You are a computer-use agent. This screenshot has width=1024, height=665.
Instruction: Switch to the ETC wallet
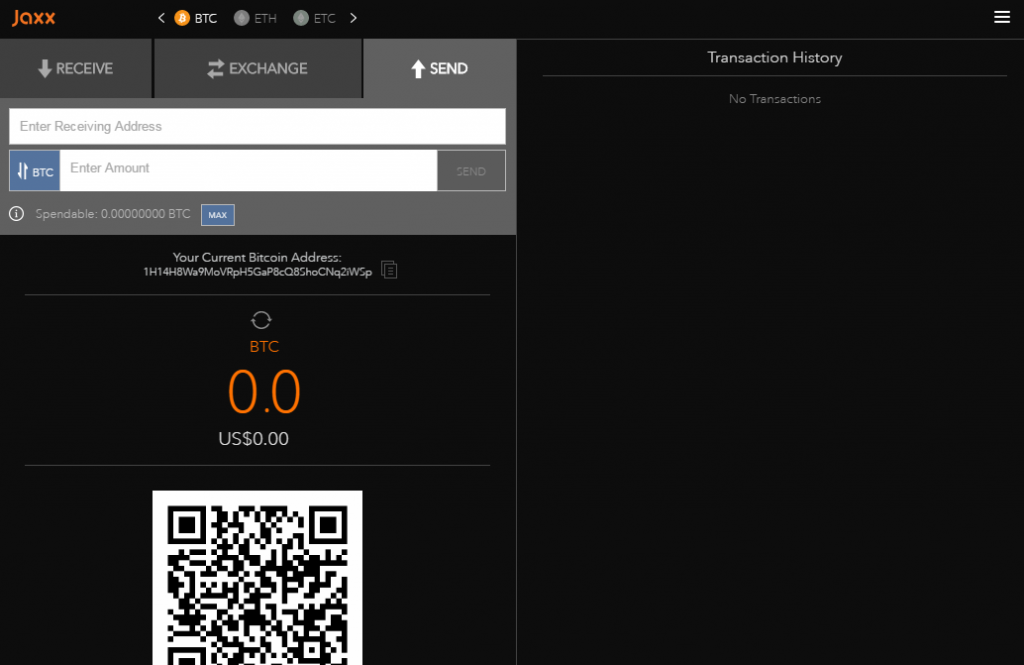pos(315,18)
